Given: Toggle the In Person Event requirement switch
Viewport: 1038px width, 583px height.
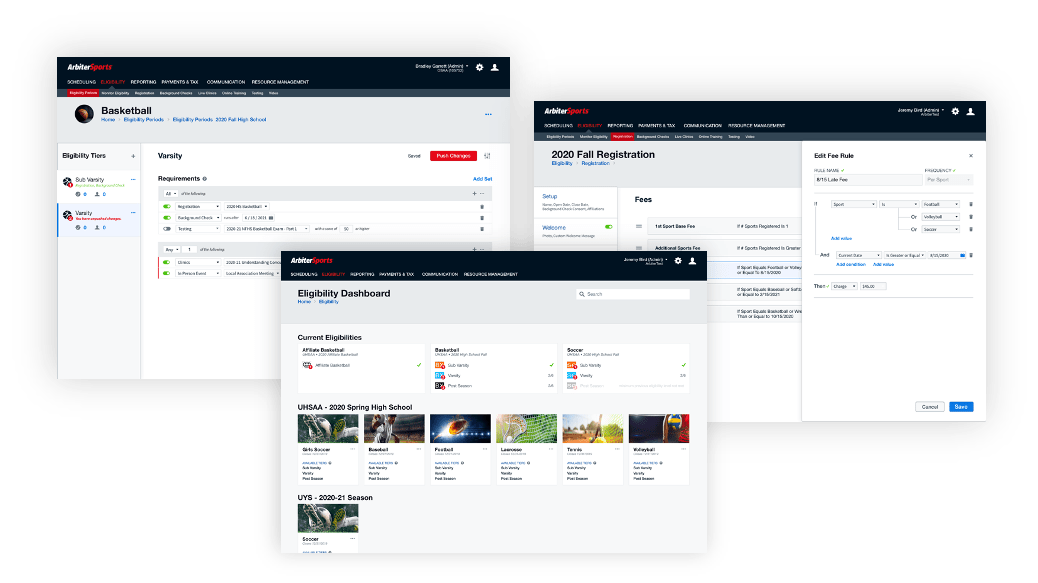Looking at the screenshot, I should click(167, 273).
